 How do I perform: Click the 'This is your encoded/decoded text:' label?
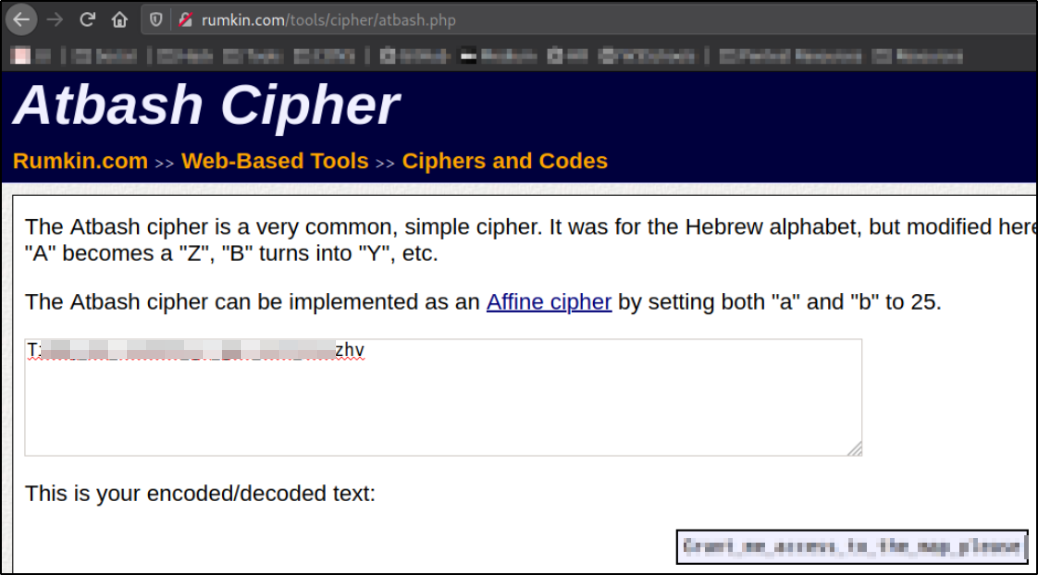[x=200, y=493]
